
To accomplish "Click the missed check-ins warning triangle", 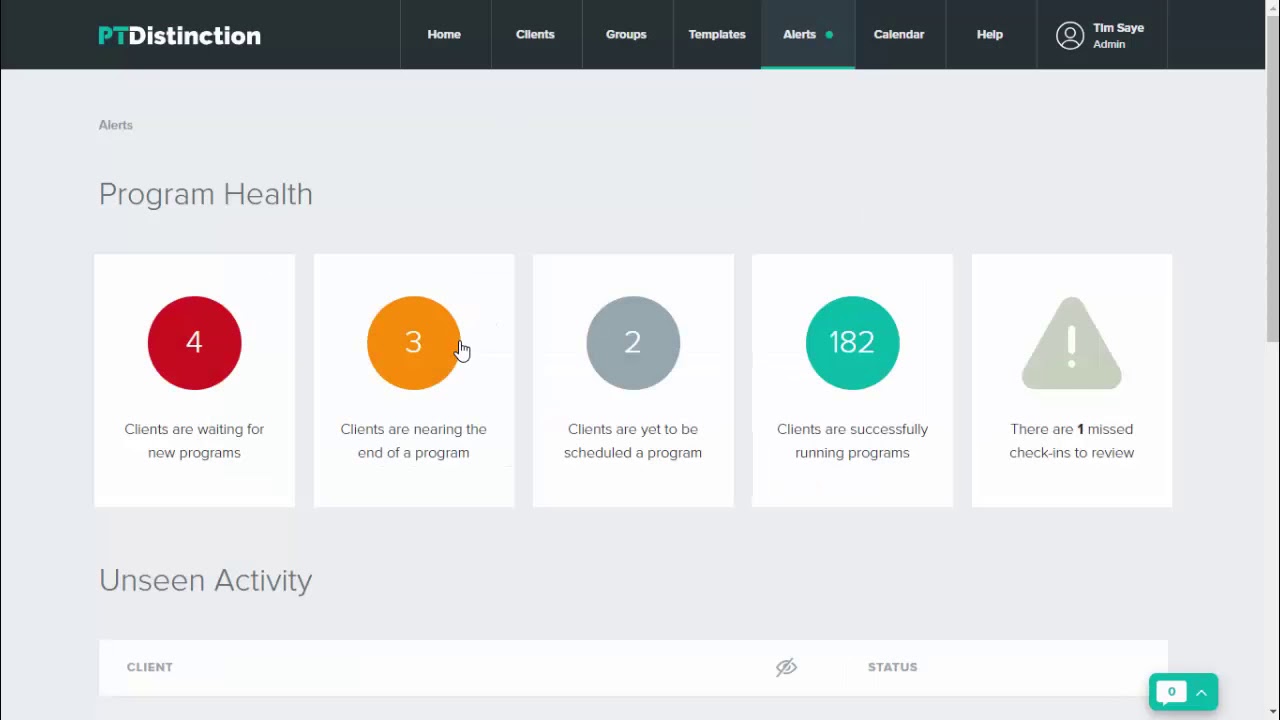I will tap(1071, 343).
